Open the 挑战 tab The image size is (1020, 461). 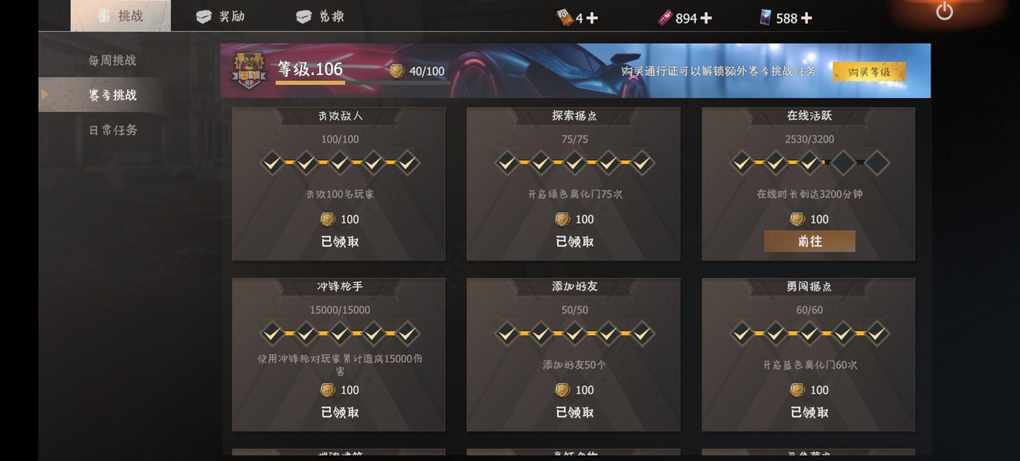121,16
